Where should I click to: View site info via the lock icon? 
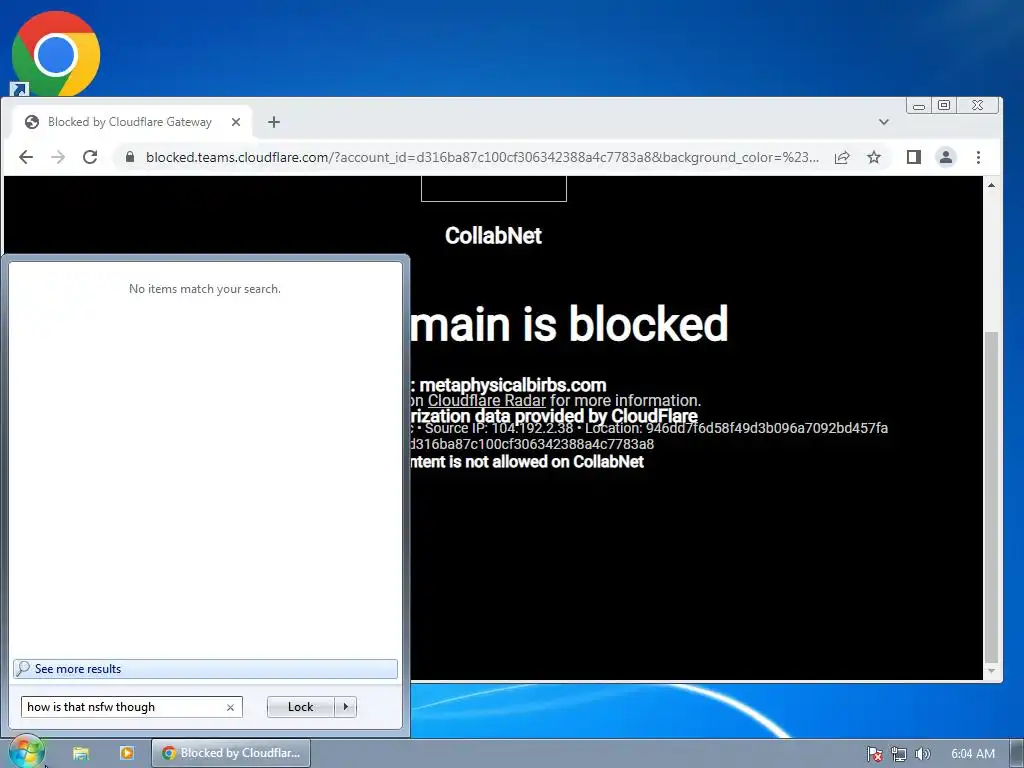click(x=129, y=157)
